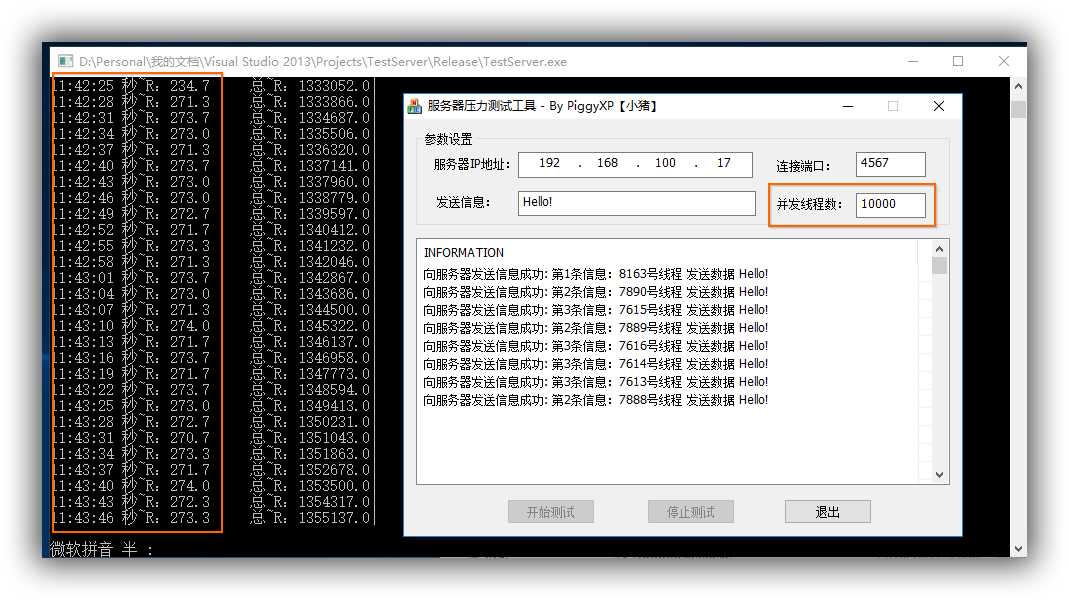The width and height of the screenshot is (1069, 600).
Task: Click log line for thread 7613
Action: click(595, 382)
